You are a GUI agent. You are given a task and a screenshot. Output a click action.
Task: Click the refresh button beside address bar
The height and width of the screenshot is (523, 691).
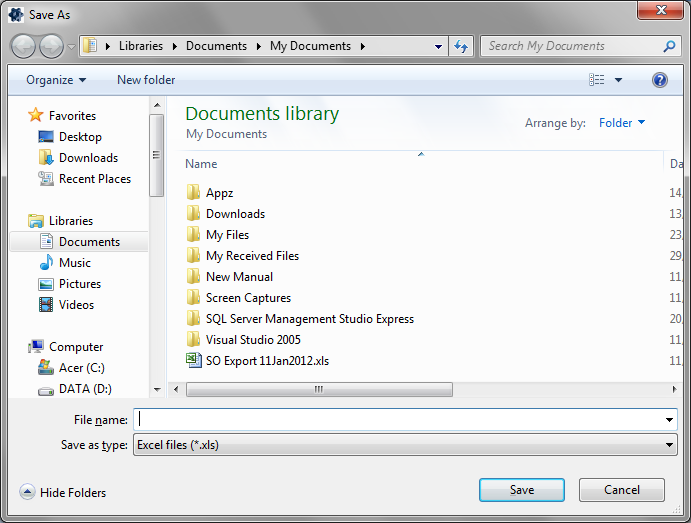(x=461, y=46)
